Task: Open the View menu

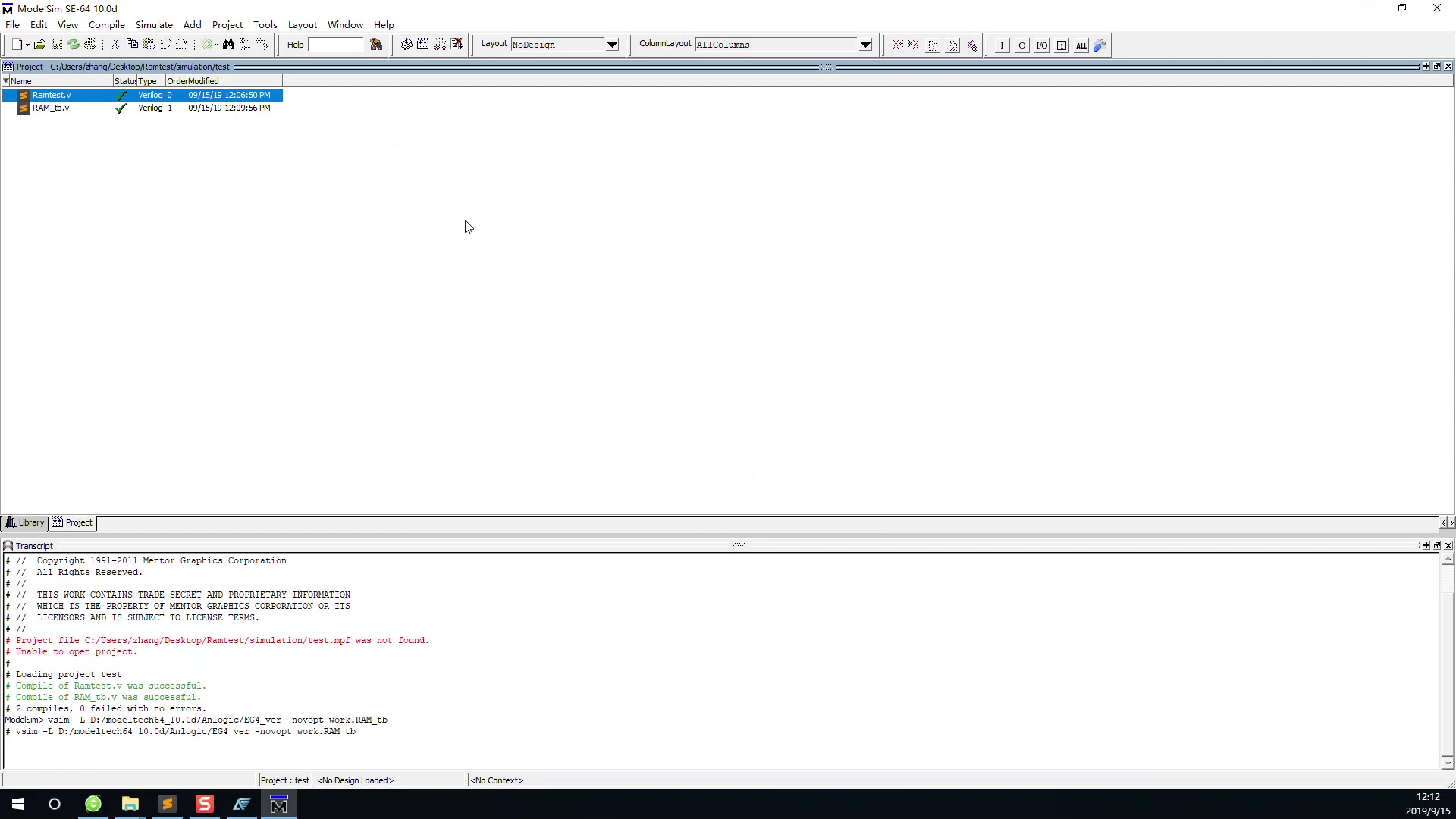Action: click(x=67, y=24)
